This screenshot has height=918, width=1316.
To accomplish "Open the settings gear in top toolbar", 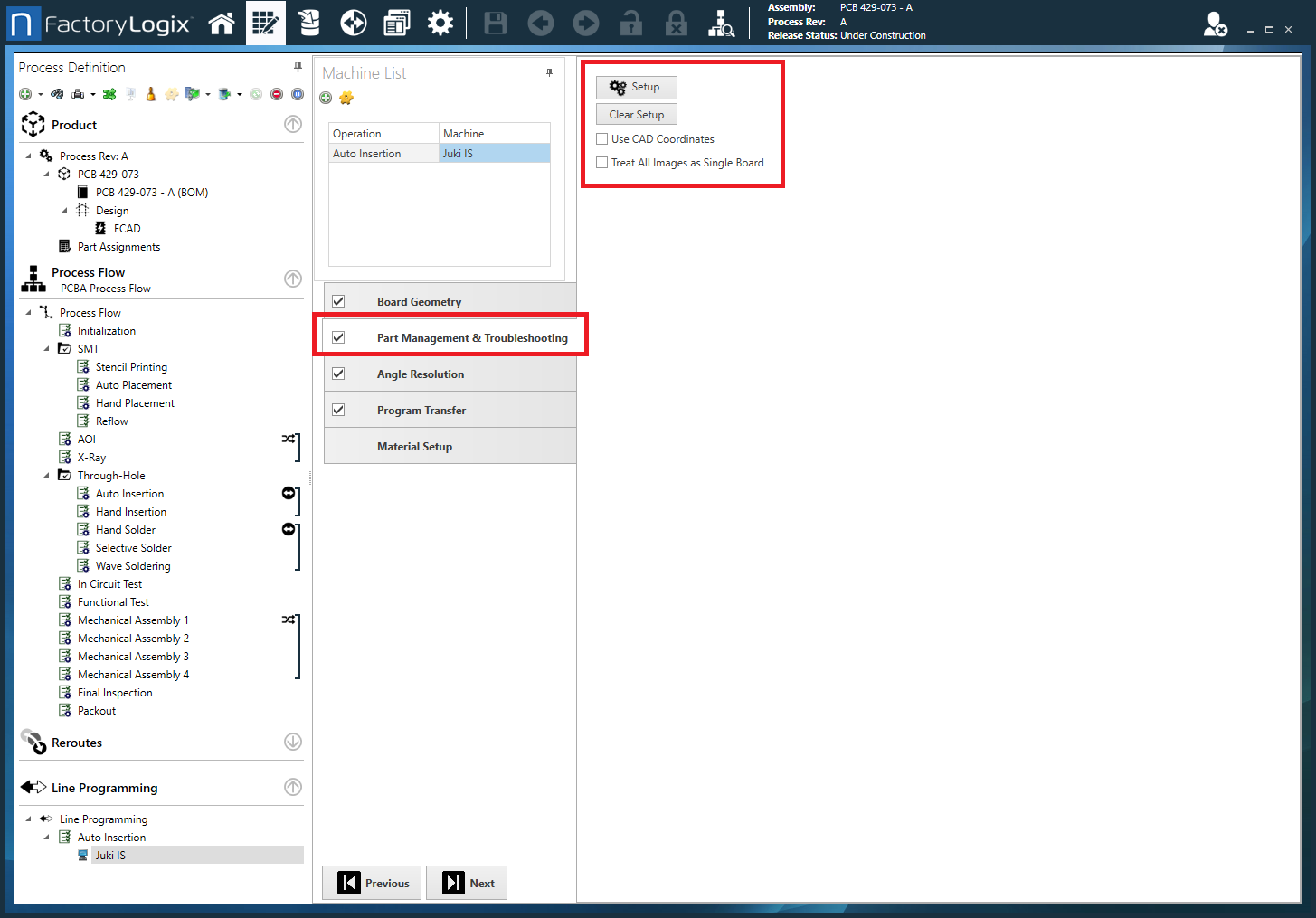I will click(x=440, y=23).
